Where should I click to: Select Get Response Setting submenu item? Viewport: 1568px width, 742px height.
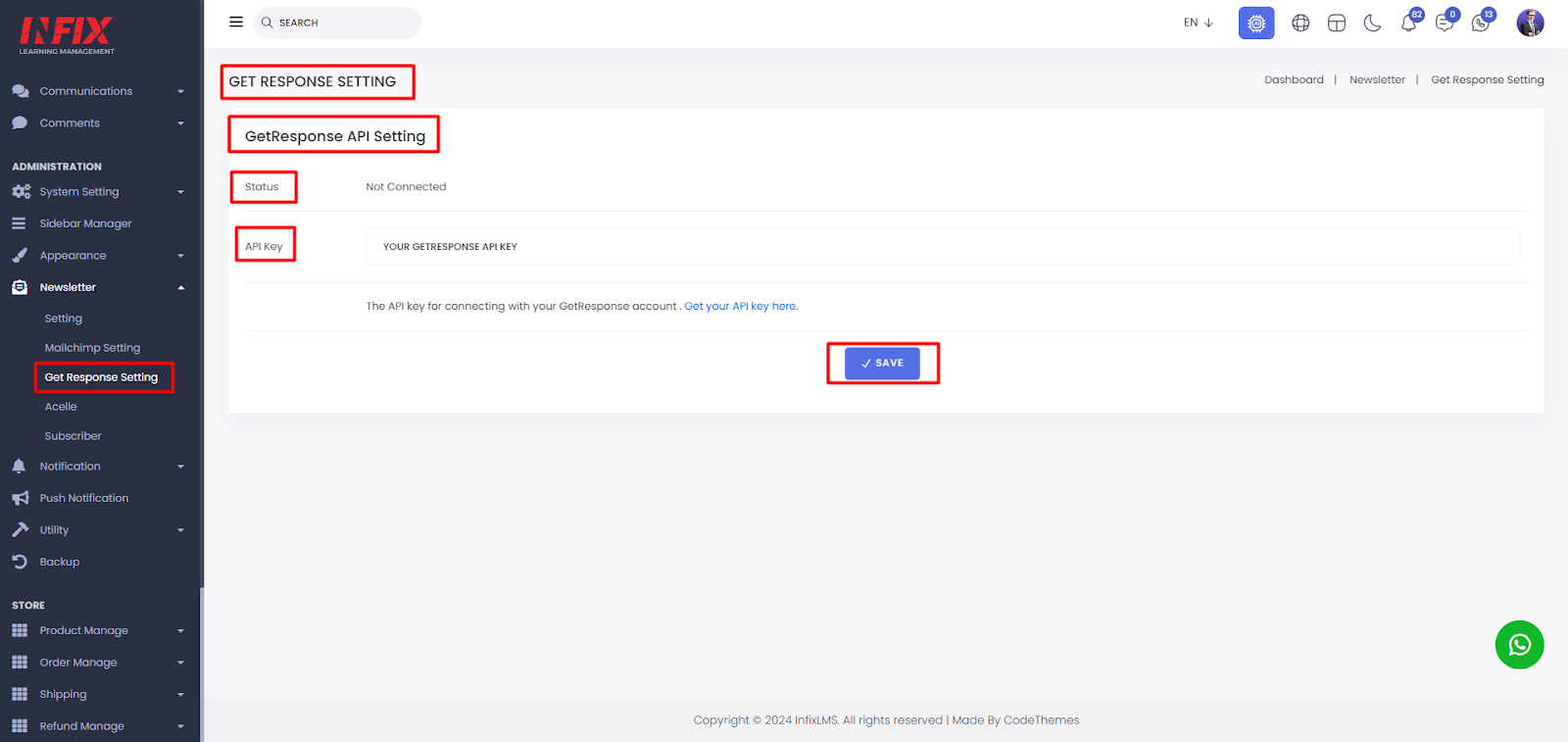tap(101, 377)
